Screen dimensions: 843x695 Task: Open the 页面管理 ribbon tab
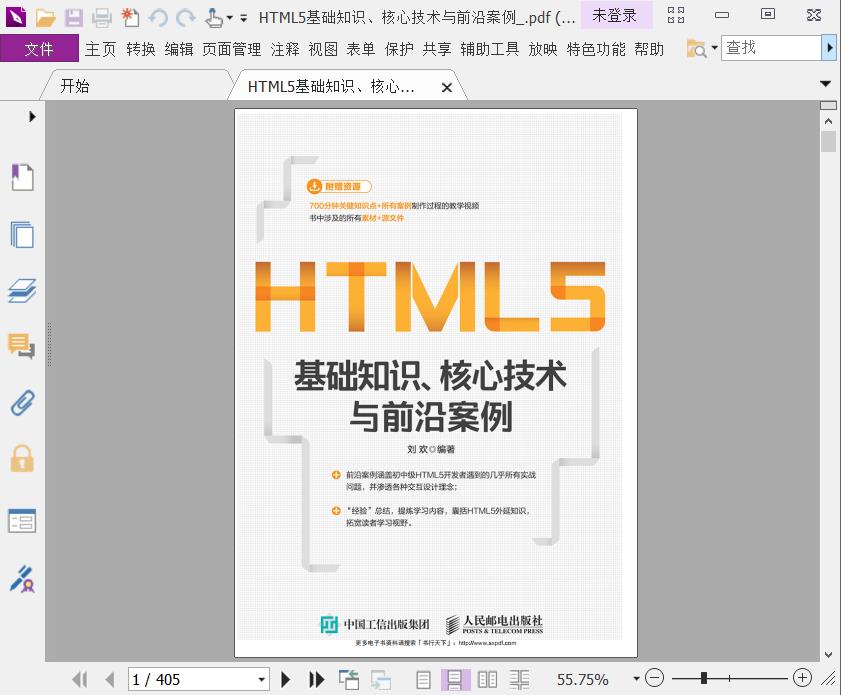point(232,49)
